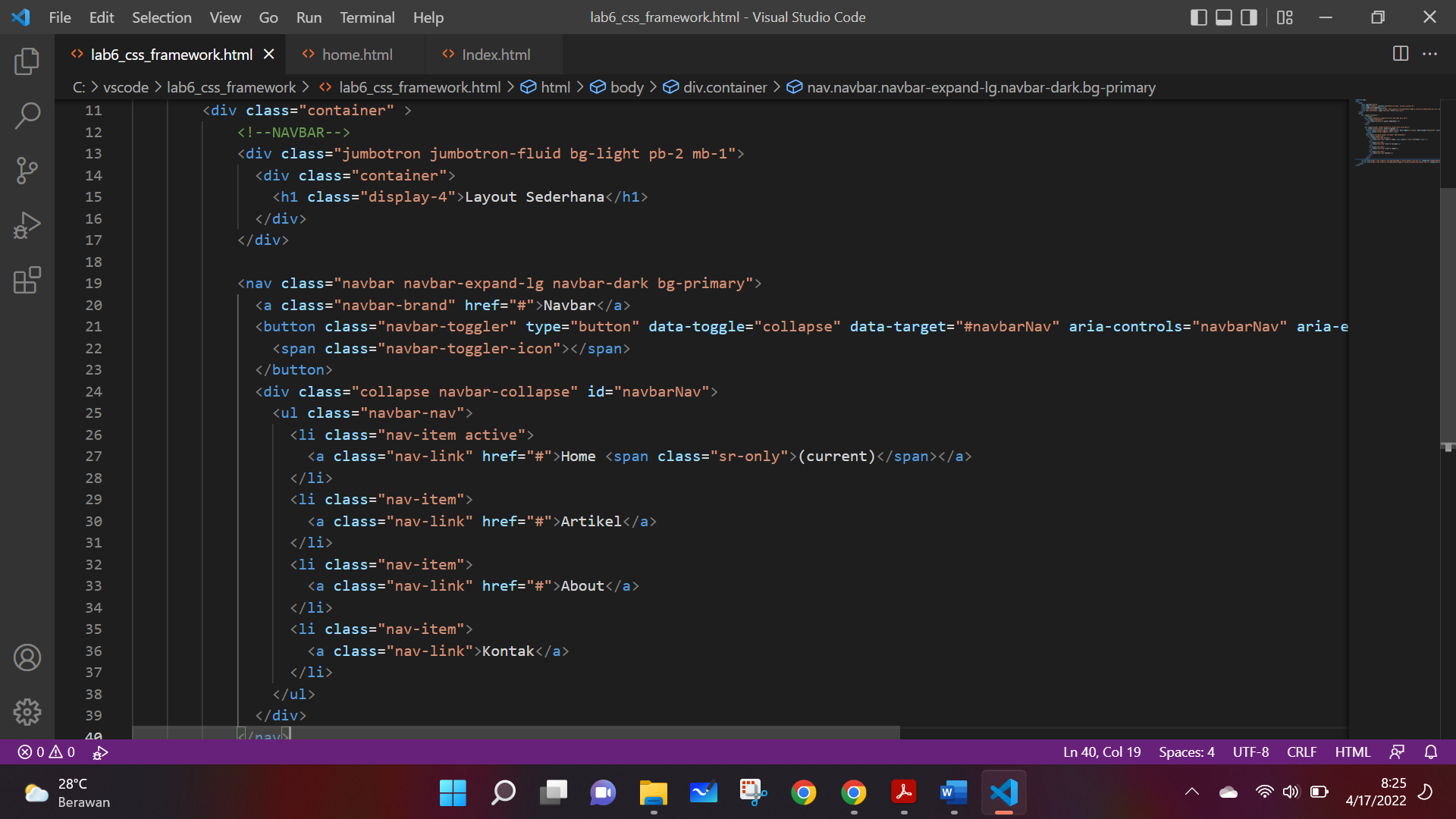Screen dimensions: 1456x819
Task: Toggle the bottom panel visibility
Action: (x=1223, y=17)
